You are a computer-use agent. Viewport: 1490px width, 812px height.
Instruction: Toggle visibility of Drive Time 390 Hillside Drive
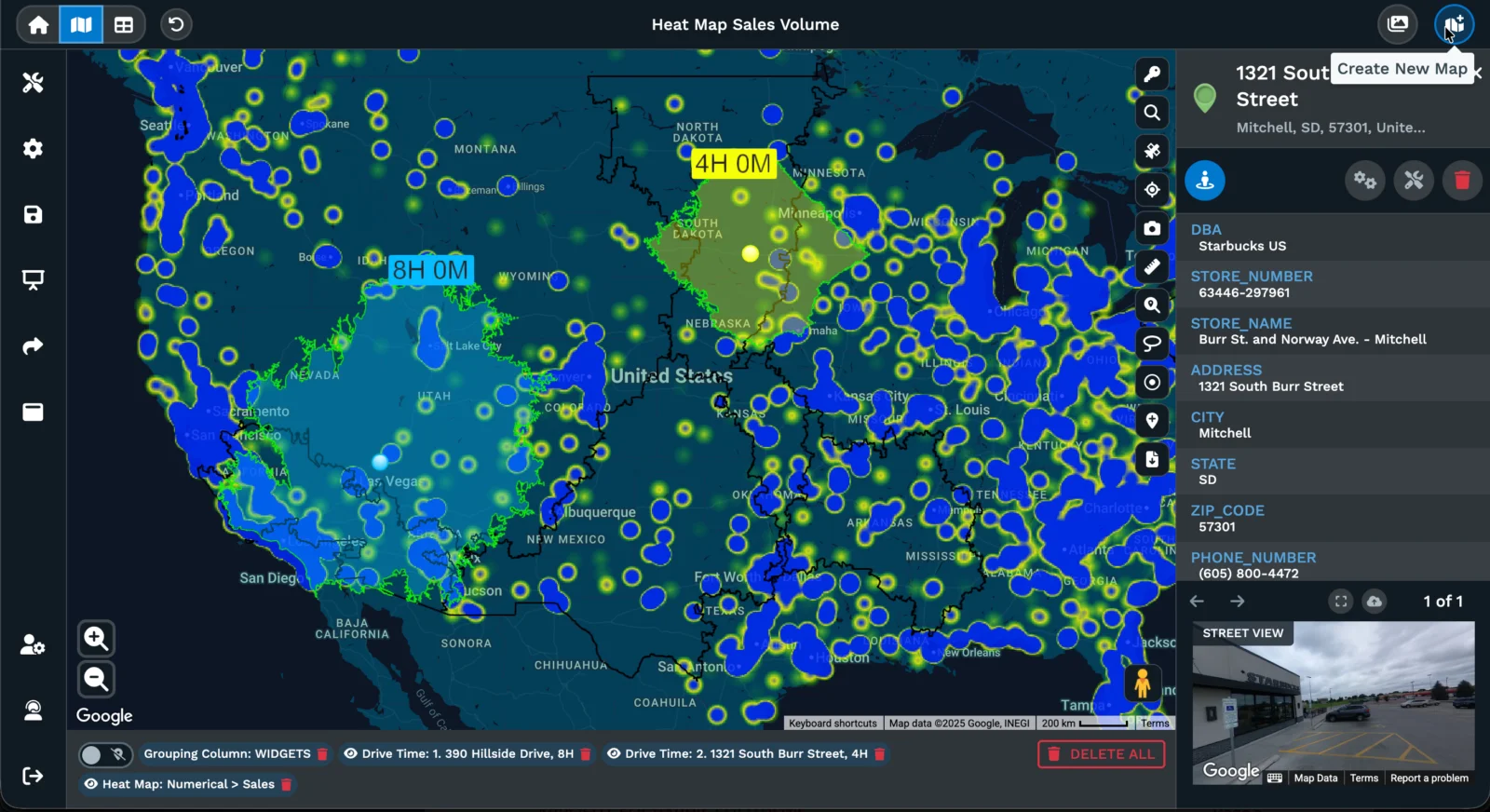tap(351, 754)
